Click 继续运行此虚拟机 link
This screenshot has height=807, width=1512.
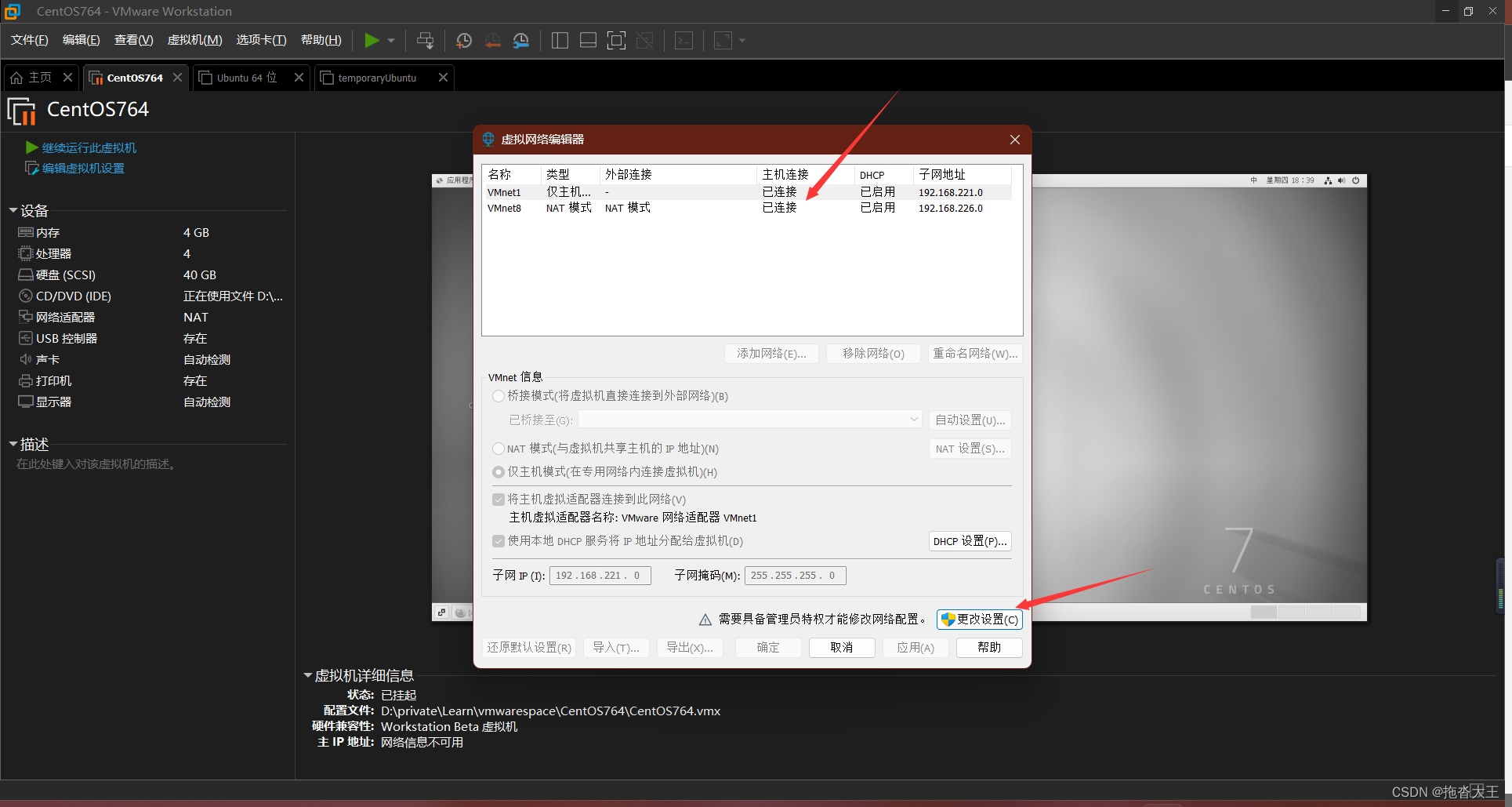click(89, 147)
